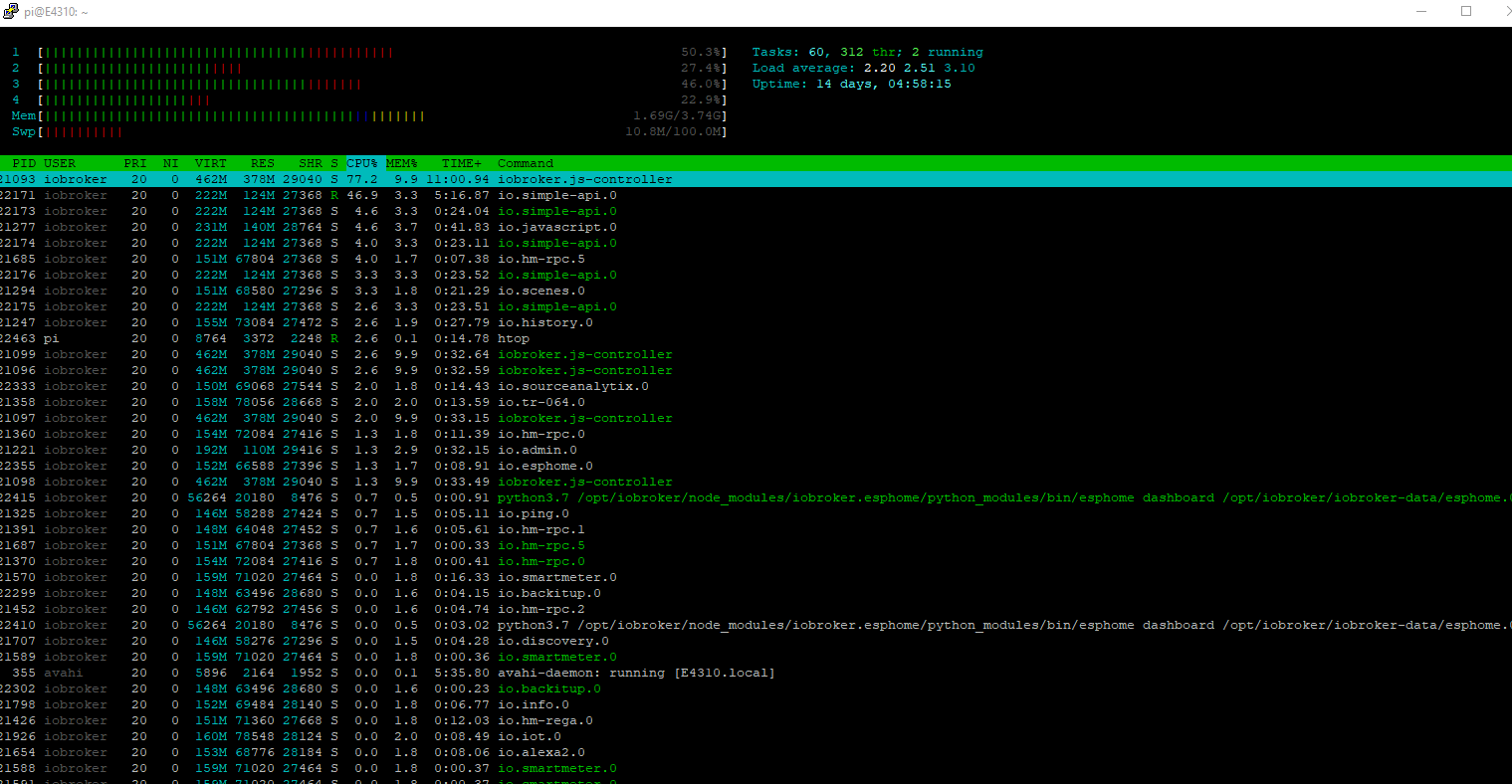
Task: Select the io.hm-rpc.0 row with time 0:11.39
Action: (756, 434)
